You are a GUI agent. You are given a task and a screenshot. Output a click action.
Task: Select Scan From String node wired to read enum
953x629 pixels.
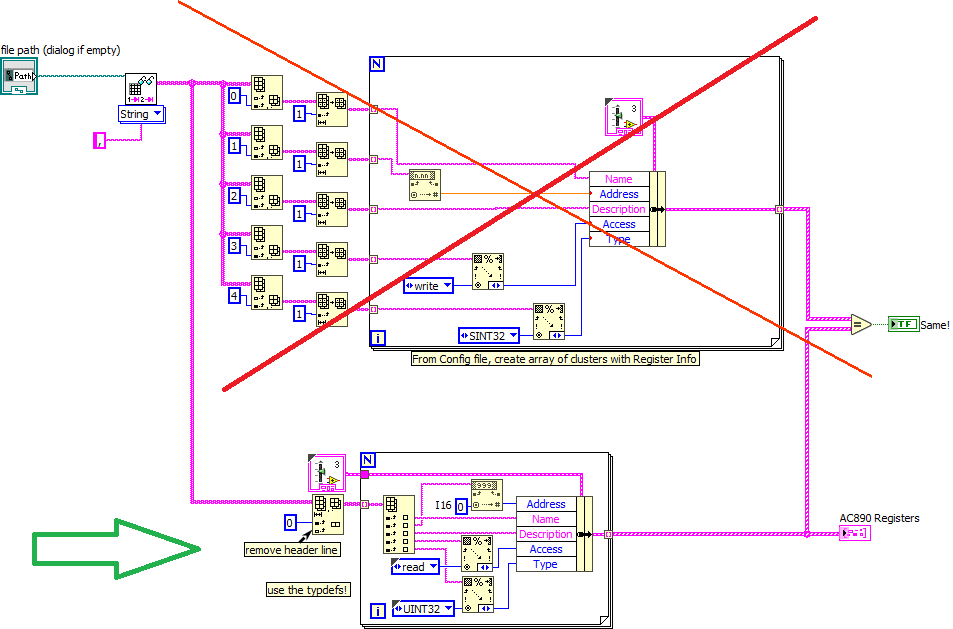(477, 553)
